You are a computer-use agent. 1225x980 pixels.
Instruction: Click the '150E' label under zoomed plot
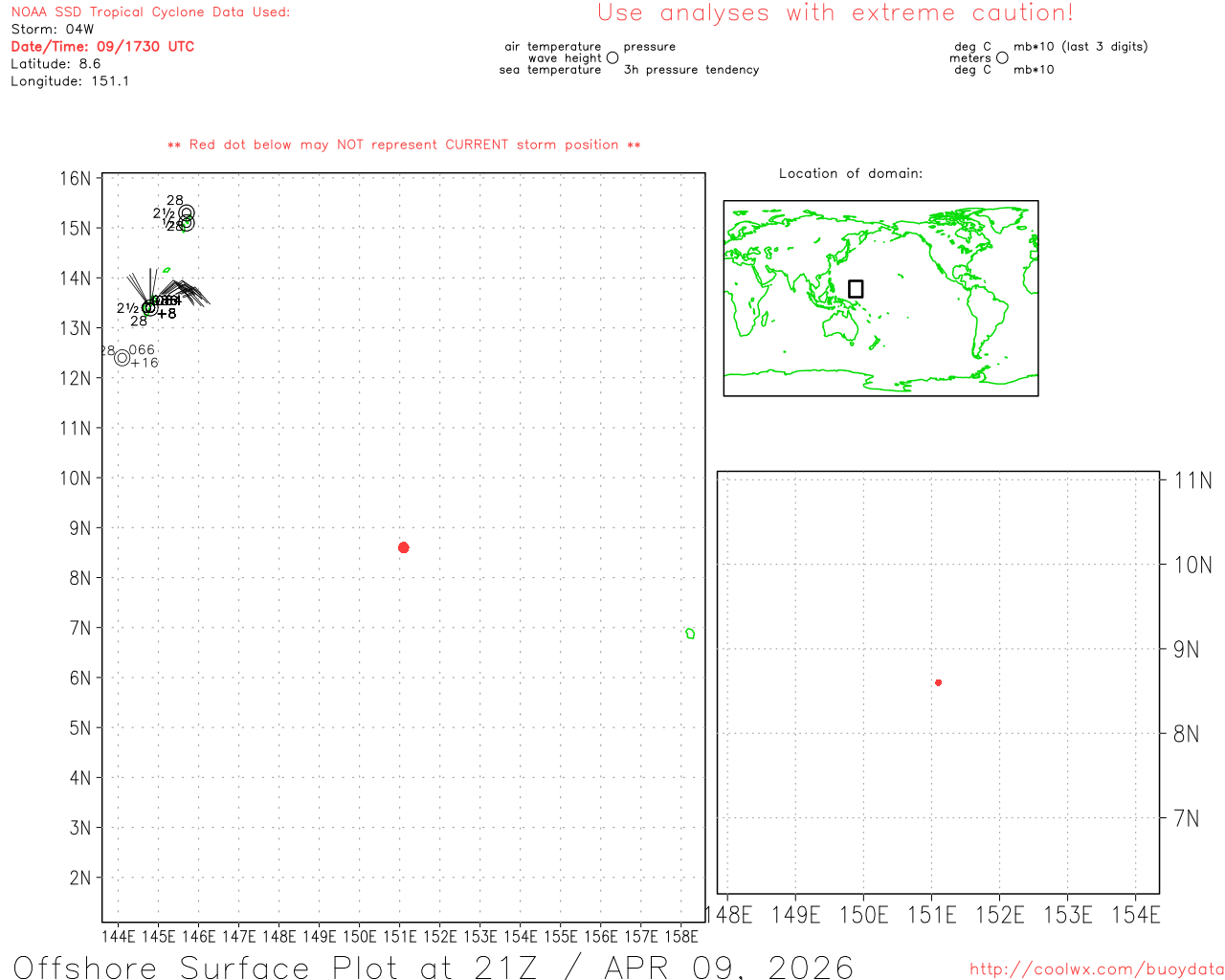tap(863, 916)
